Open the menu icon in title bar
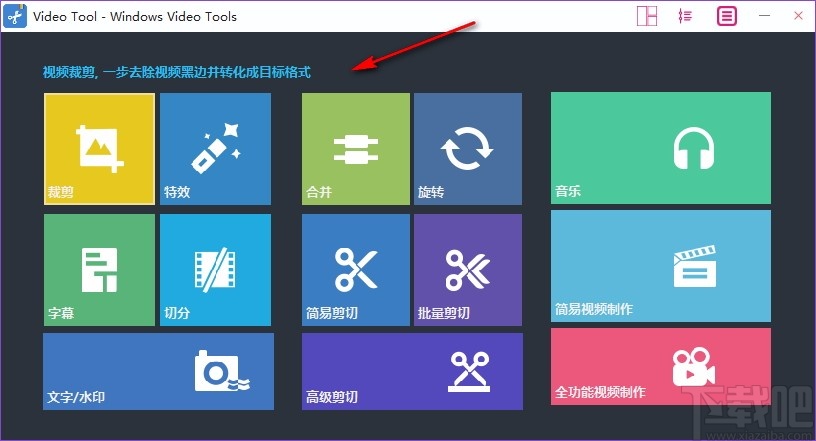Image resolution: width=816 pixels, height=441 pixels. click(726, 16)
